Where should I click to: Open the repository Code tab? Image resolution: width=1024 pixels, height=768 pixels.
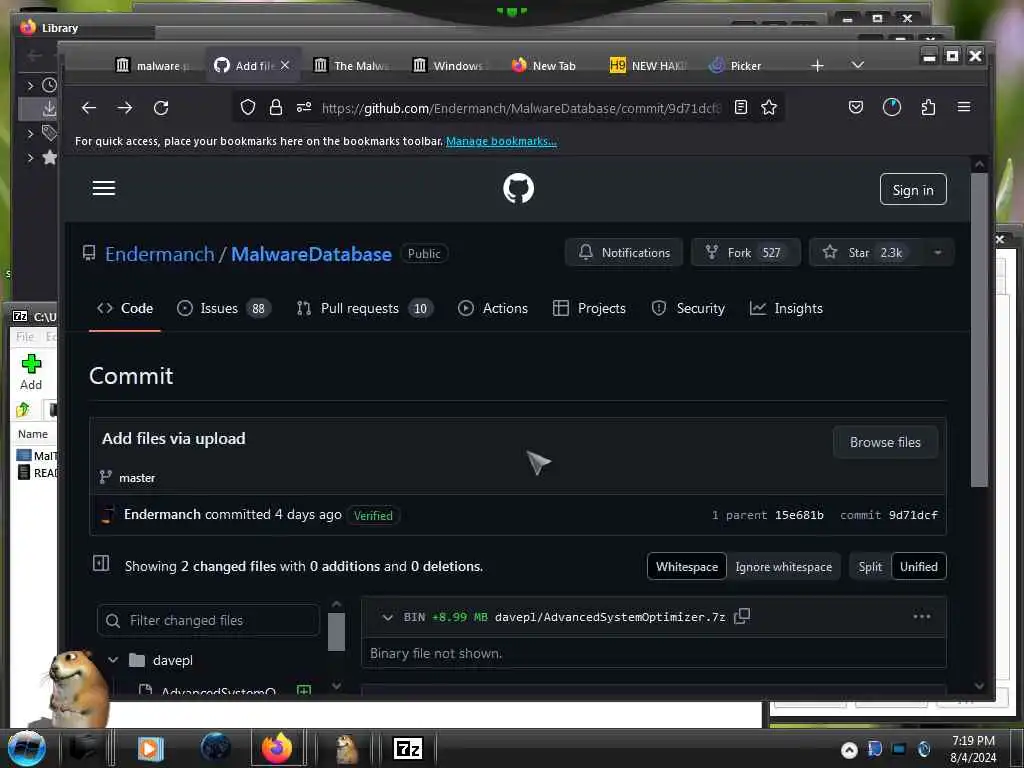125,308
